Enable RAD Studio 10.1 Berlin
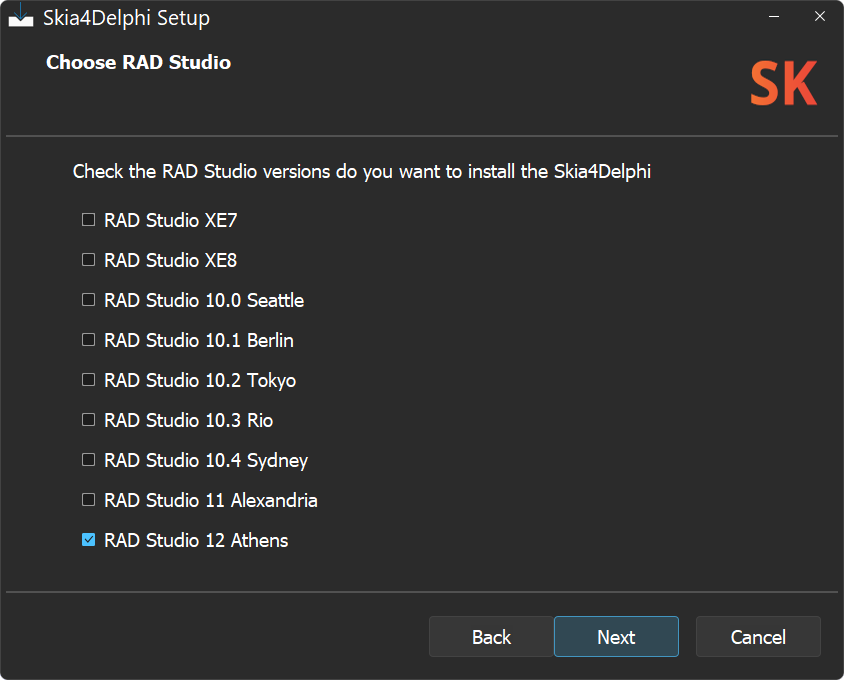 pos(88,339)
